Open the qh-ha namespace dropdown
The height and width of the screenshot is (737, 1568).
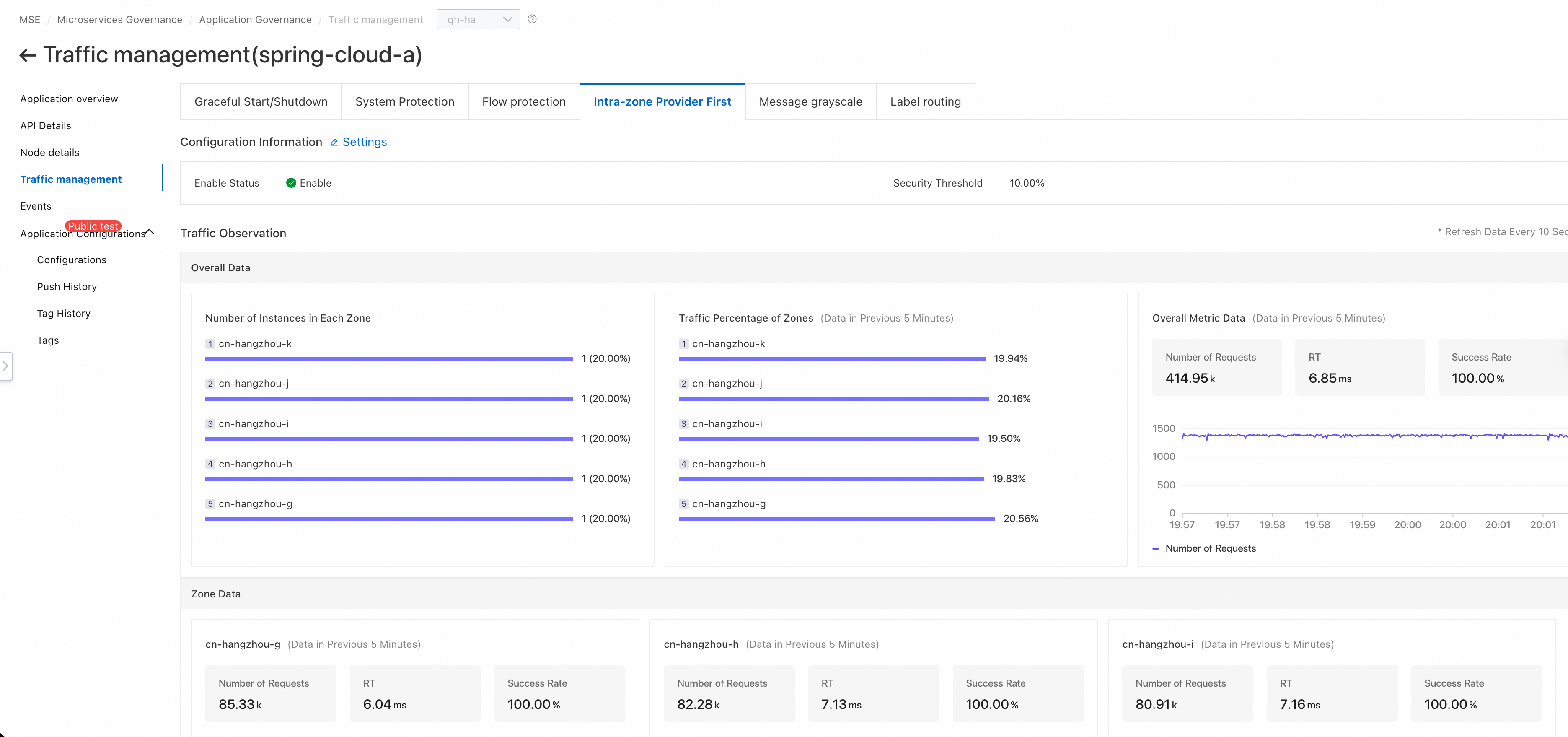479,19
